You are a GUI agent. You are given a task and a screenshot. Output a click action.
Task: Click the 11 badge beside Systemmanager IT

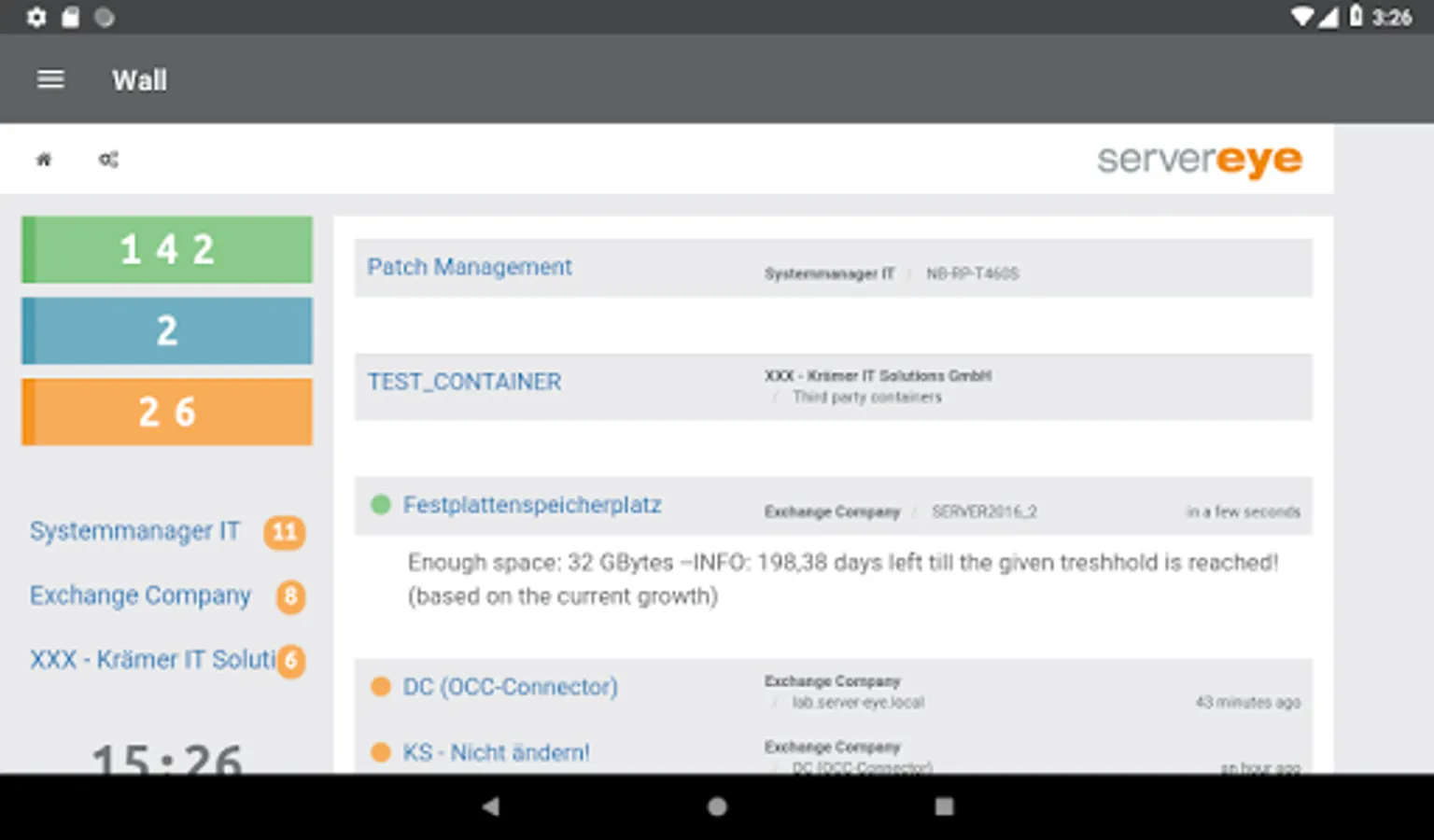[x=284, y=532]
